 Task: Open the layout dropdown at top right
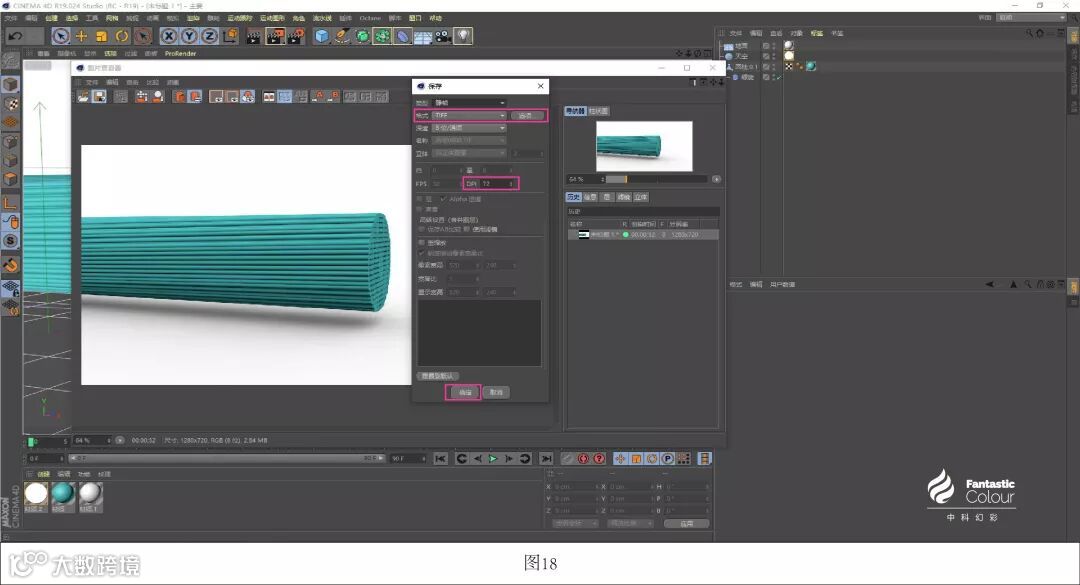click(1032, 17)
